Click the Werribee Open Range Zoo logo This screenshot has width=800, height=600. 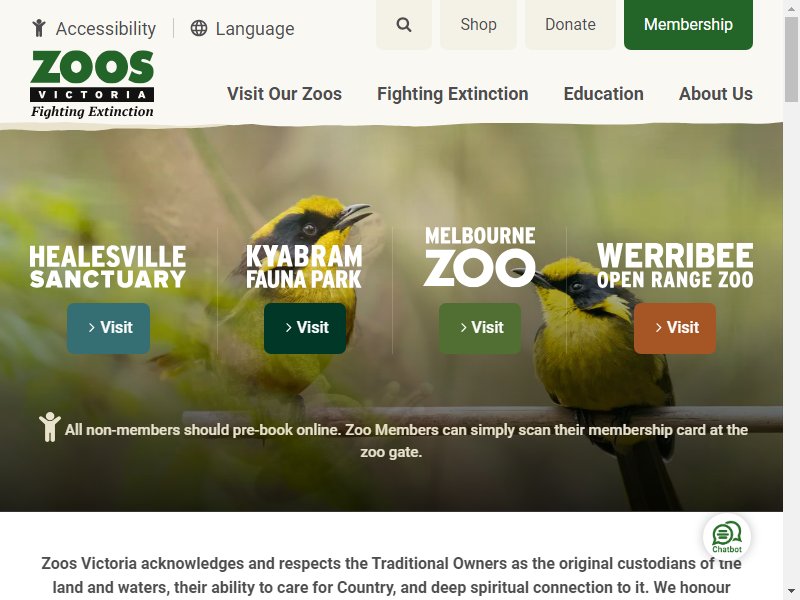[675, 265]
